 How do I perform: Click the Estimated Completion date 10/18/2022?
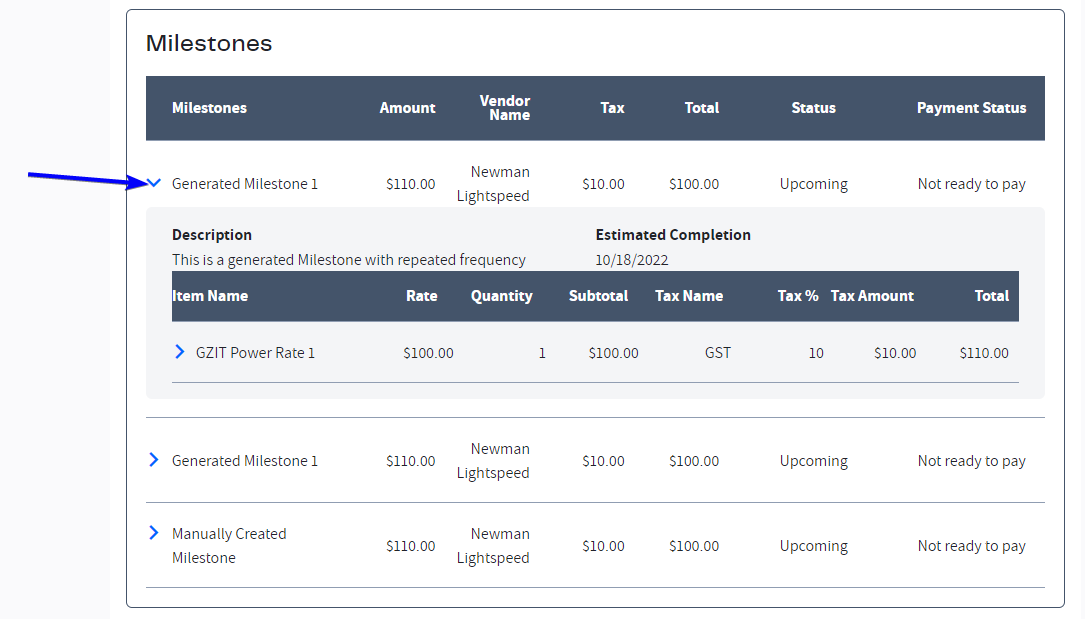[632, 260]
